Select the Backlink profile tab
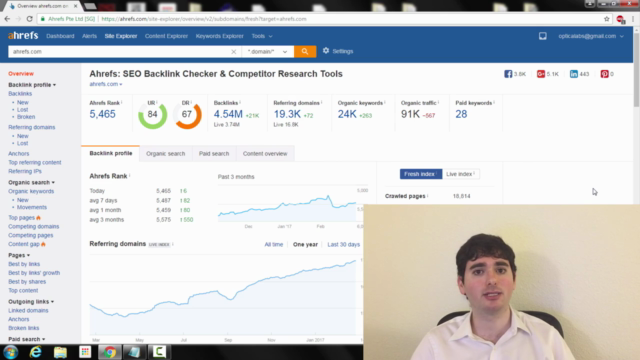640x360 pixels. tap(111, 153)
